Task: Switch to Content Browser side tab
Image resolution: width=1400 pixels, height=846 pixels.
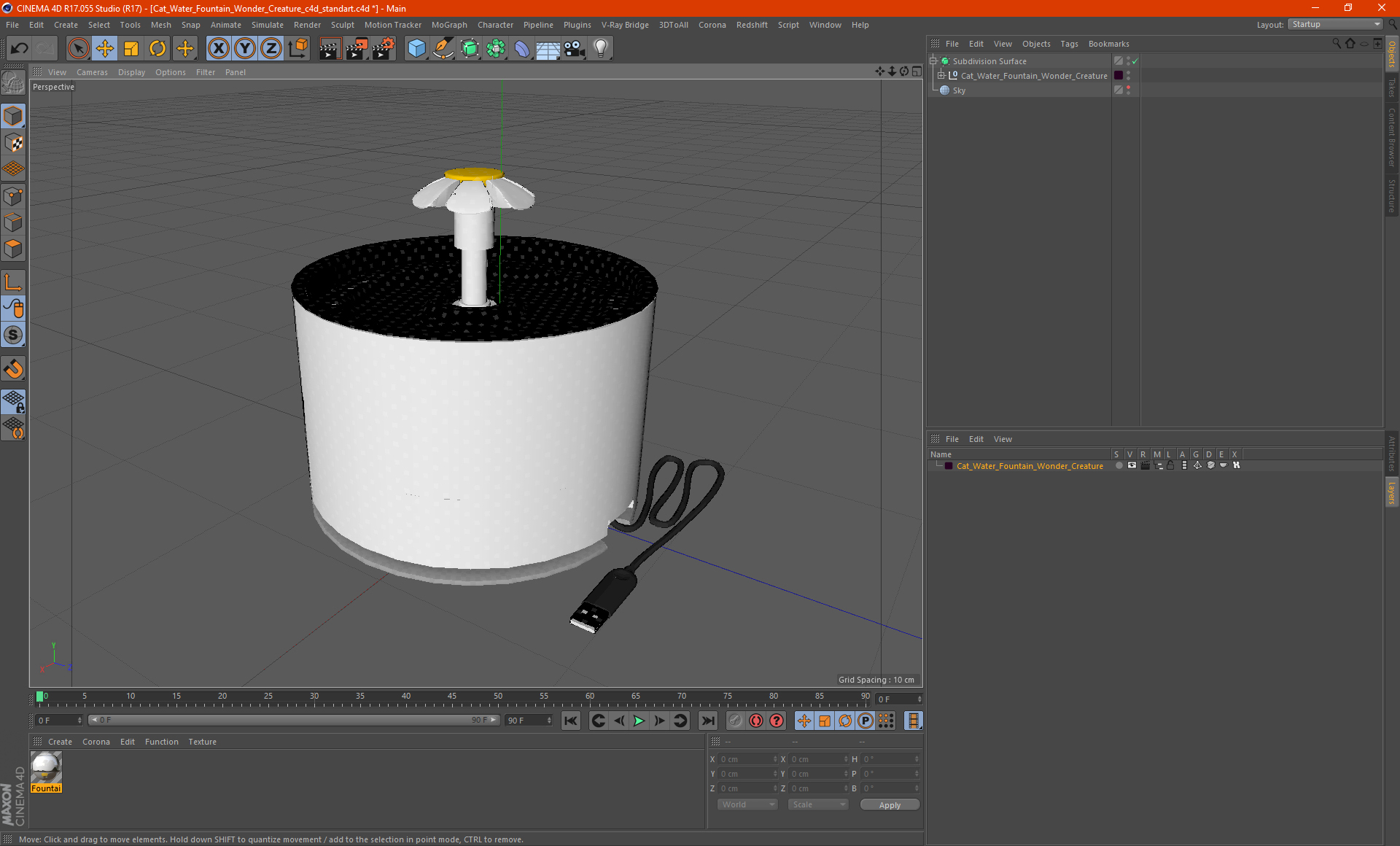Action: coord(1392,137)
